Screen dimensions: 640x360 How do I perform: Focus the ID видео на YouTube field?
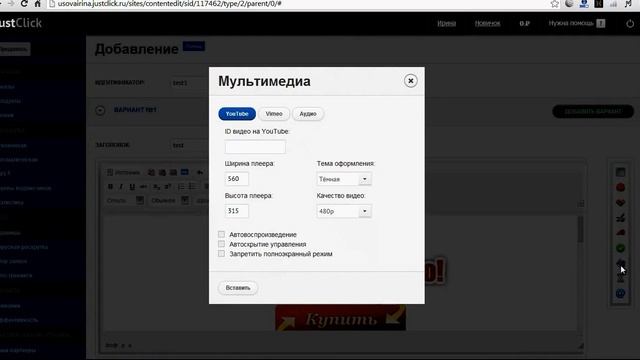(255, 147)
